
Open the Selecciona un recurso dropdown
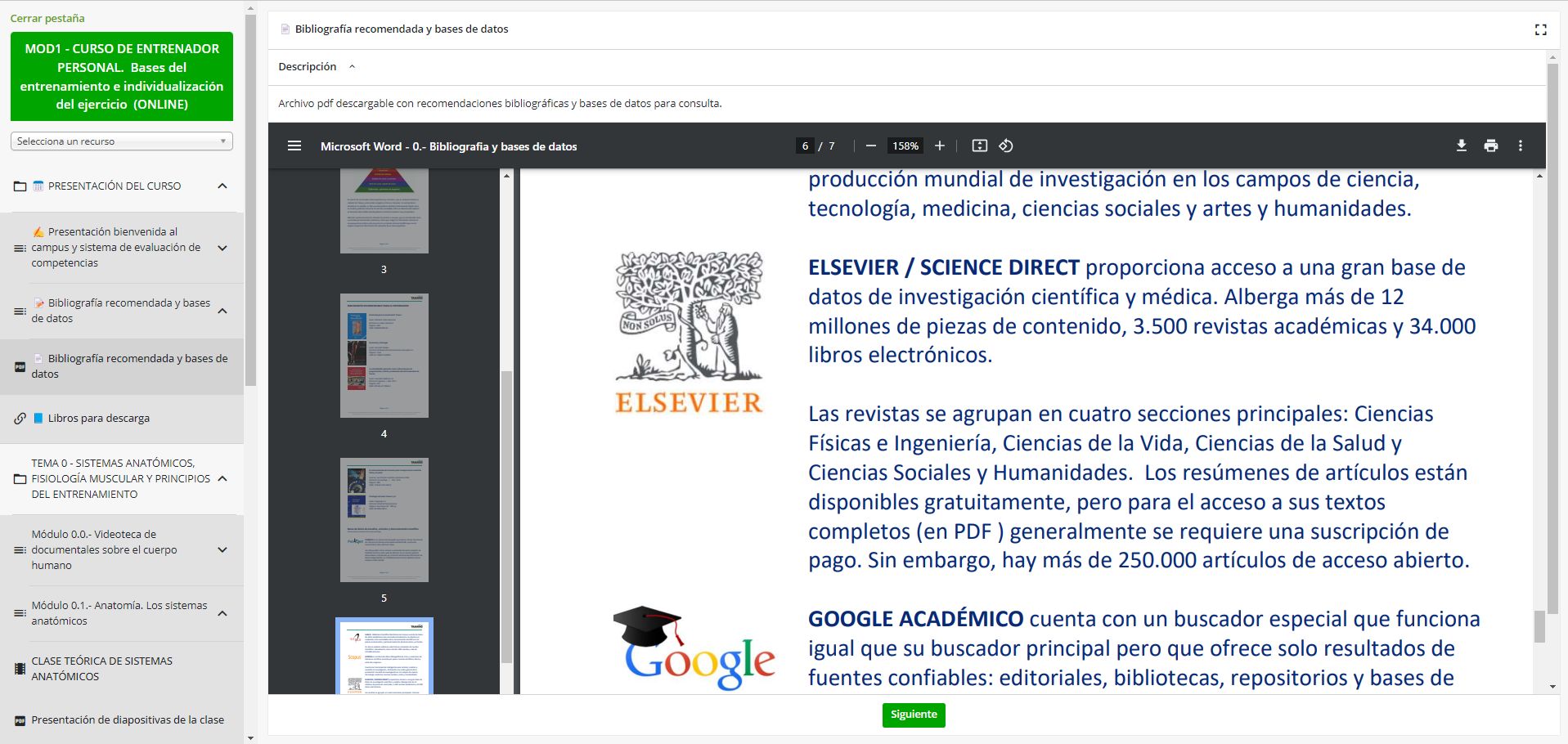pyautogui.click(x=122, y=141)
